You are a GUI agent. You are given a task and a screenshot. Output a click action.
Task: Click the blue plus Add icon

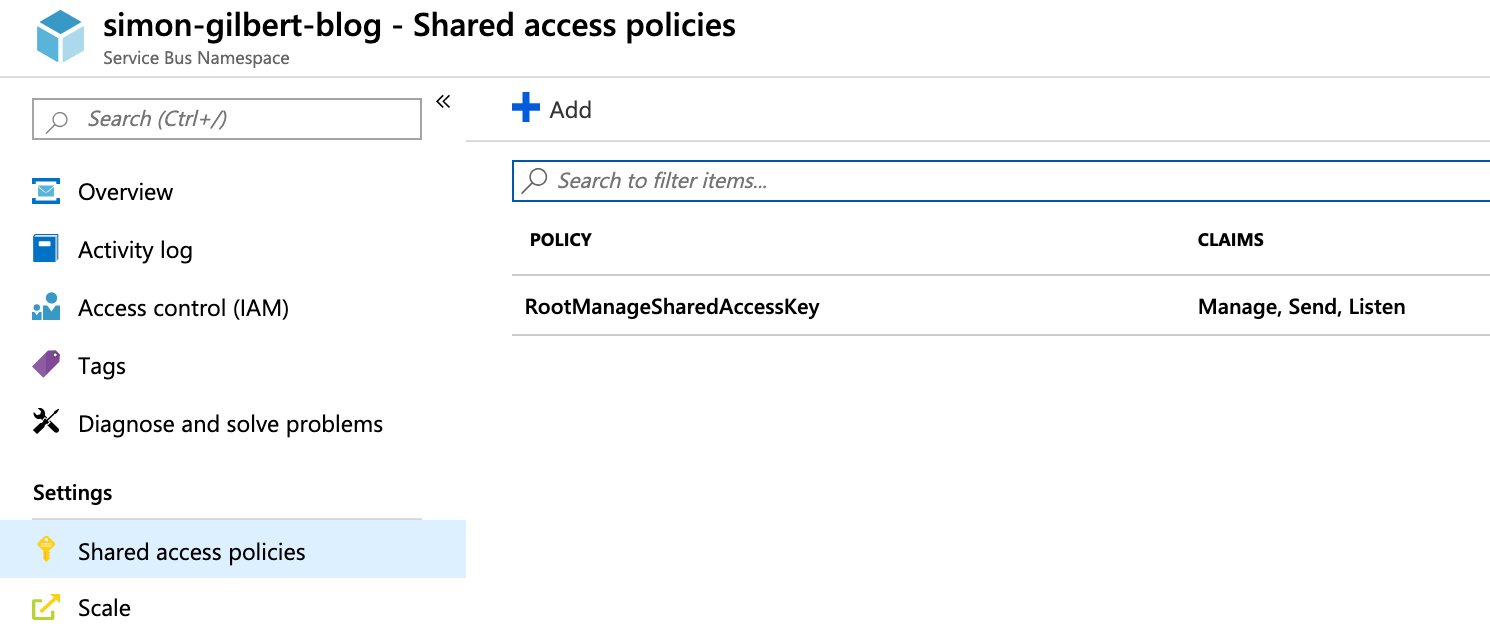[526, 107]
